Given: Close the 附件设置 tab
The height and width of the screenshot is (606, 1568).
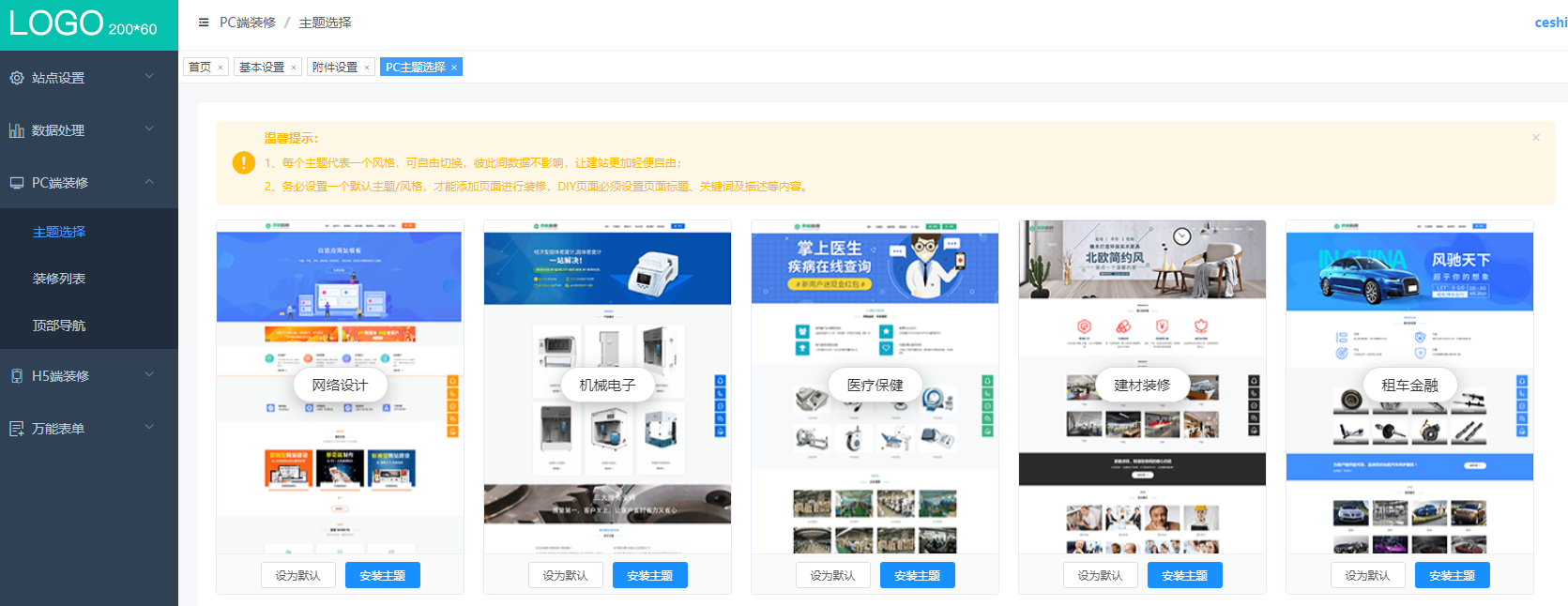Looking at the screenshot, I should [367, 68].
